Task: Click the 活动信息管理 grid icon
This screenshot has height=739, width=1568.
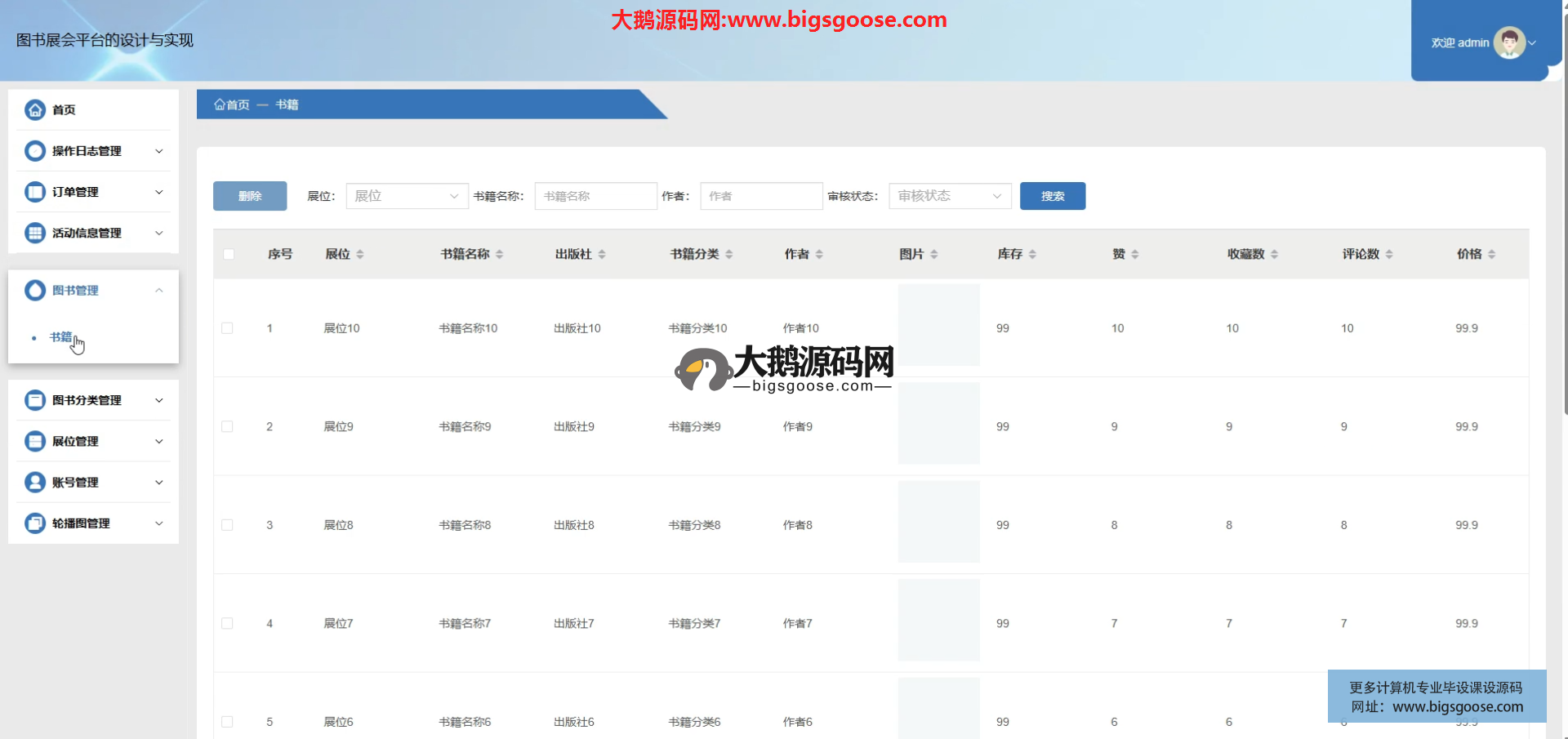Action: 35,233
